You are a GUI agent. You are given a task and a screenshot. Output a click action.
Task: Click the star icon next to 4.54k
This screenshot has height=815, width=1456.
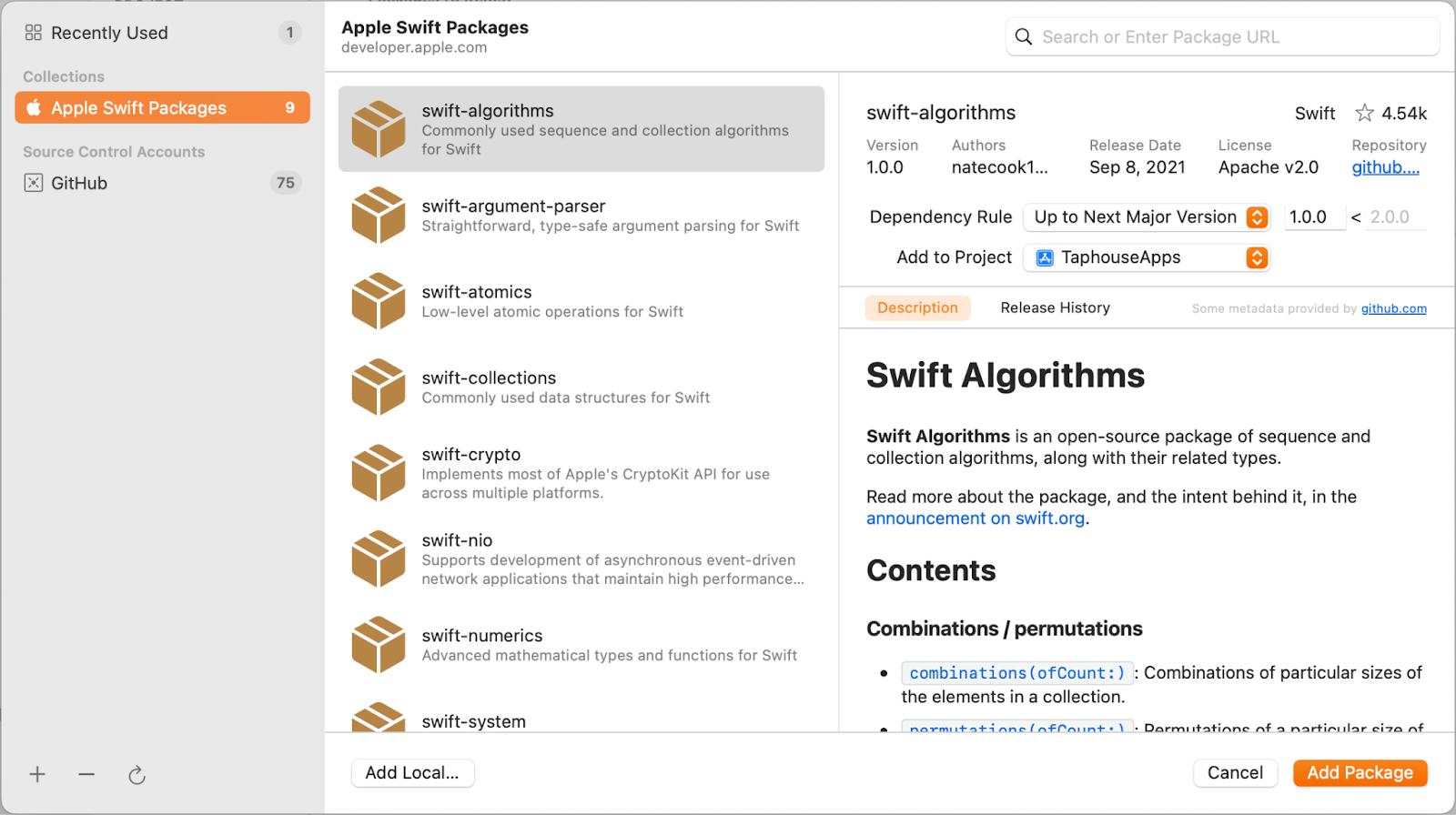pos(1364,113)
